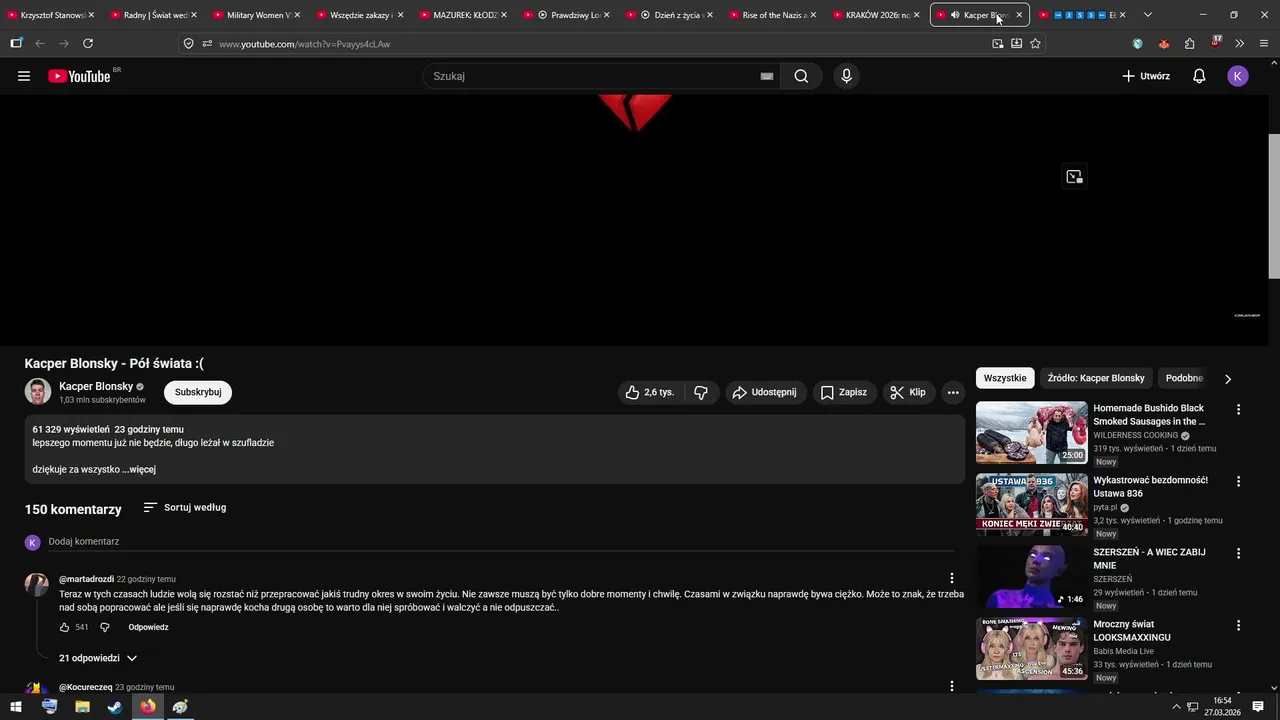This screenshot has width=1280, height=720.
Task: Open options for Wykastrować bezdomność video
Action: coord(1238,482)
